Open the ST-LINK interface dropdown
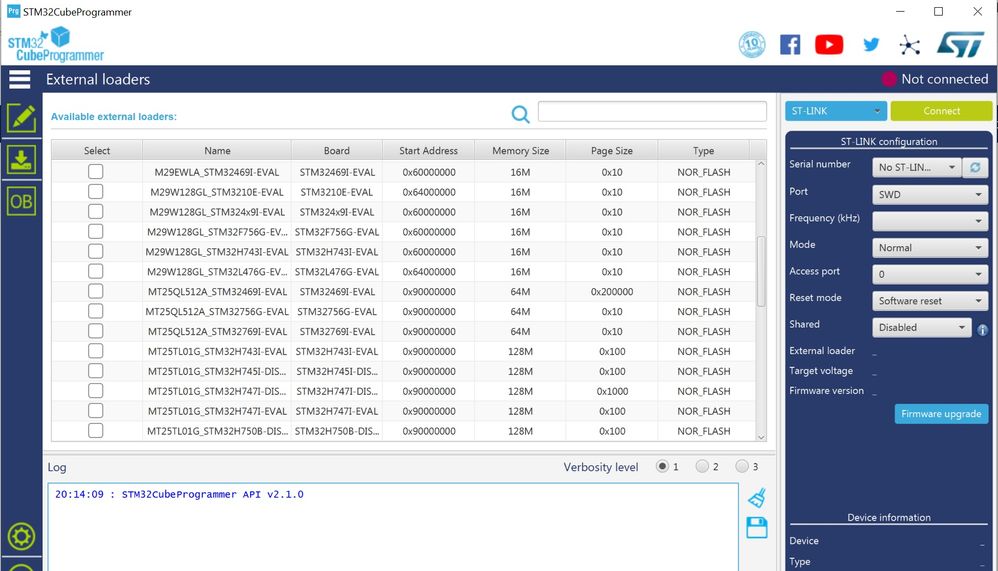 coord(836,111)
